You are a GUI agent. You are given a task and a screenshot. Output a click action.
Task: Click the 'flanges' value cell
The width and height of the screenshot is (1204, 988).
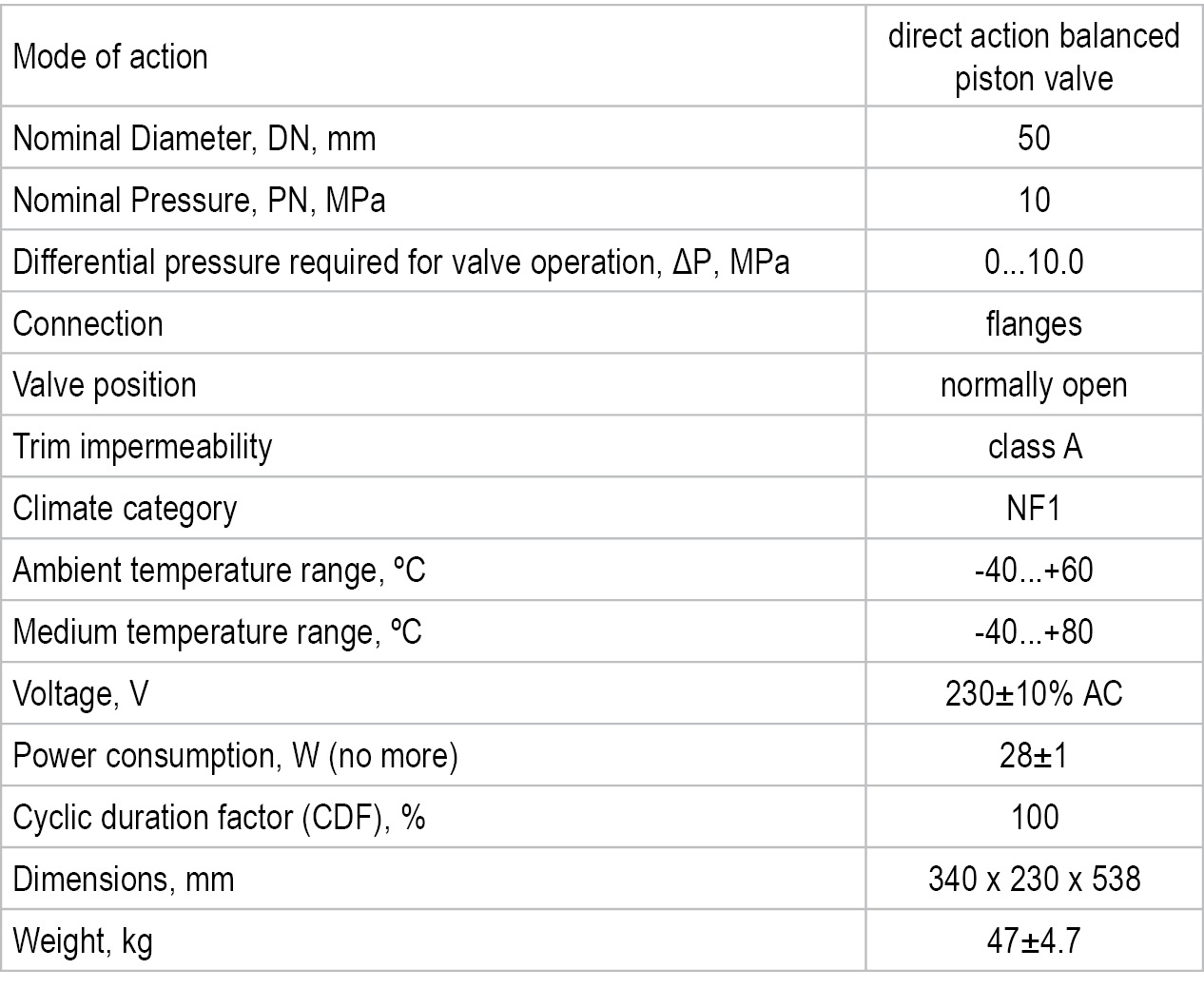click(1034, 324)
